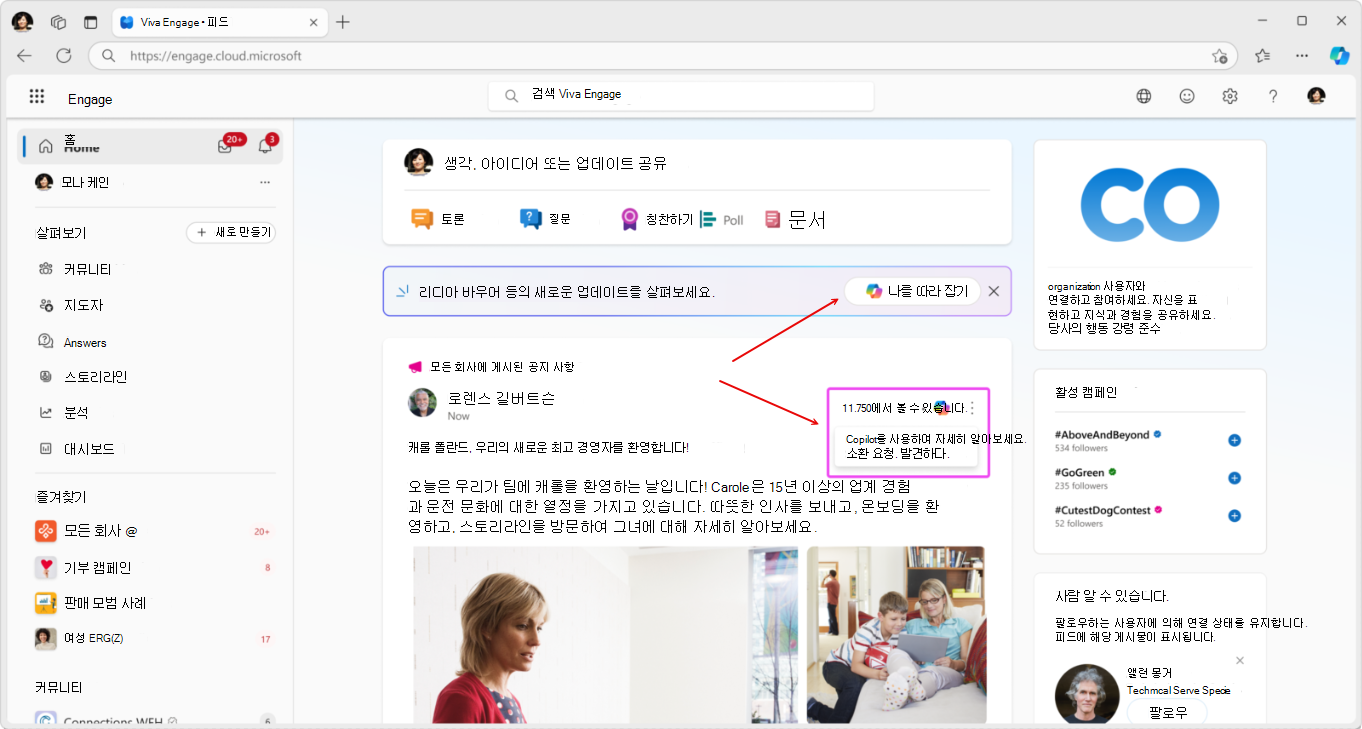Image resolution: width=1362 pixels, height=729 pixels.
Task: Dismiss the Copilot update banner
Action: click(994, 291)
